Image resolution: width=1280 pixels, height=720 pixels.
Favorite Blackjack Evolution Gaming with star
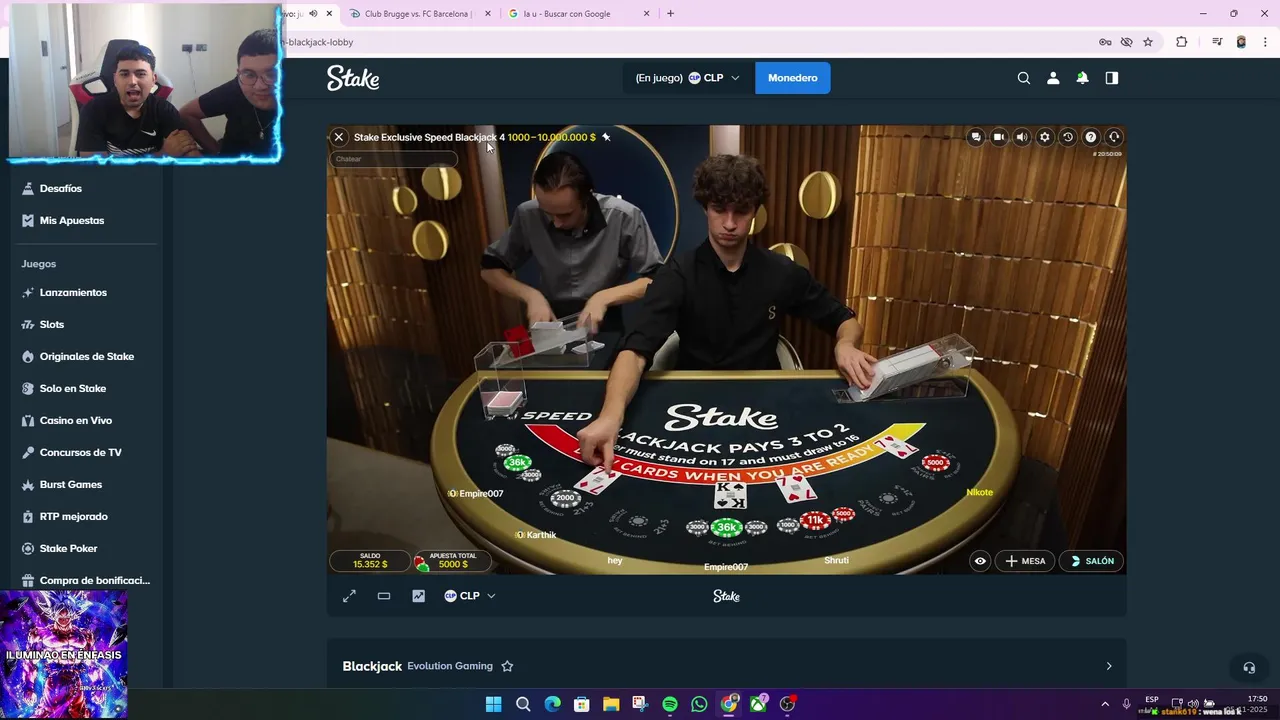507,666
